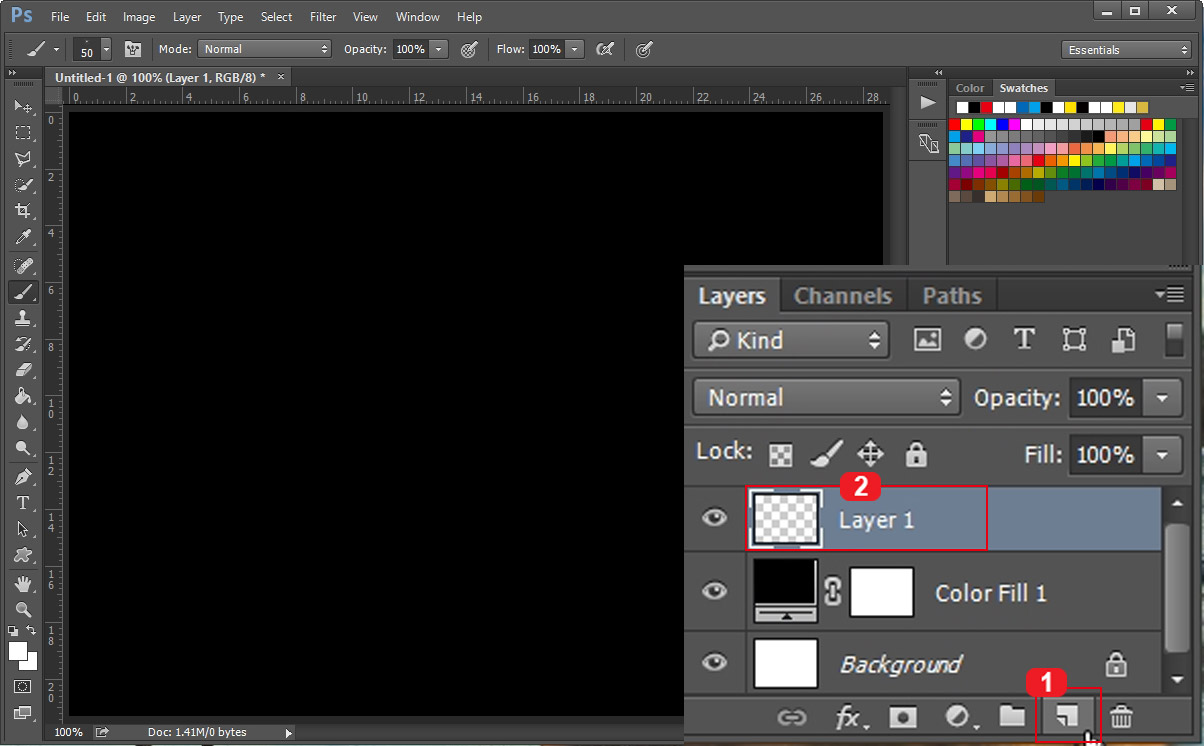1204x746 pixels.
Task: Toggle Lock image pixels brush icon
Action: coord(825,454)
